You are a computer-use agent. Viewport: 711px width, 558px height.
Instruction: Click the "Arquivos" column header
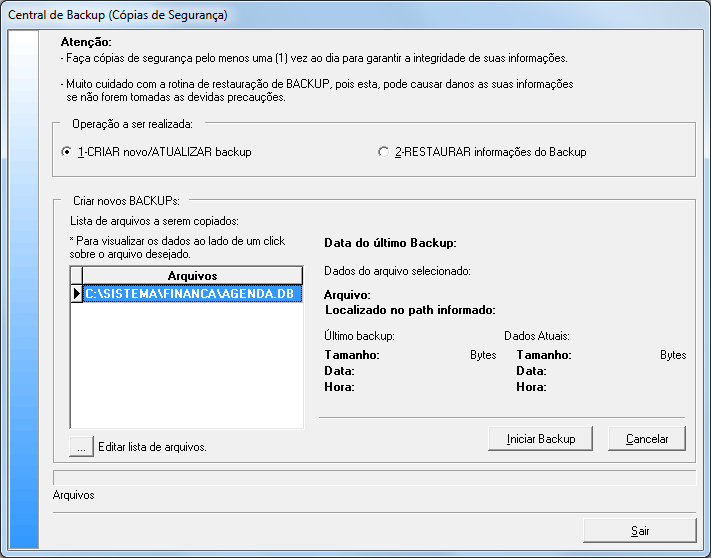click(x=192, y=276)
